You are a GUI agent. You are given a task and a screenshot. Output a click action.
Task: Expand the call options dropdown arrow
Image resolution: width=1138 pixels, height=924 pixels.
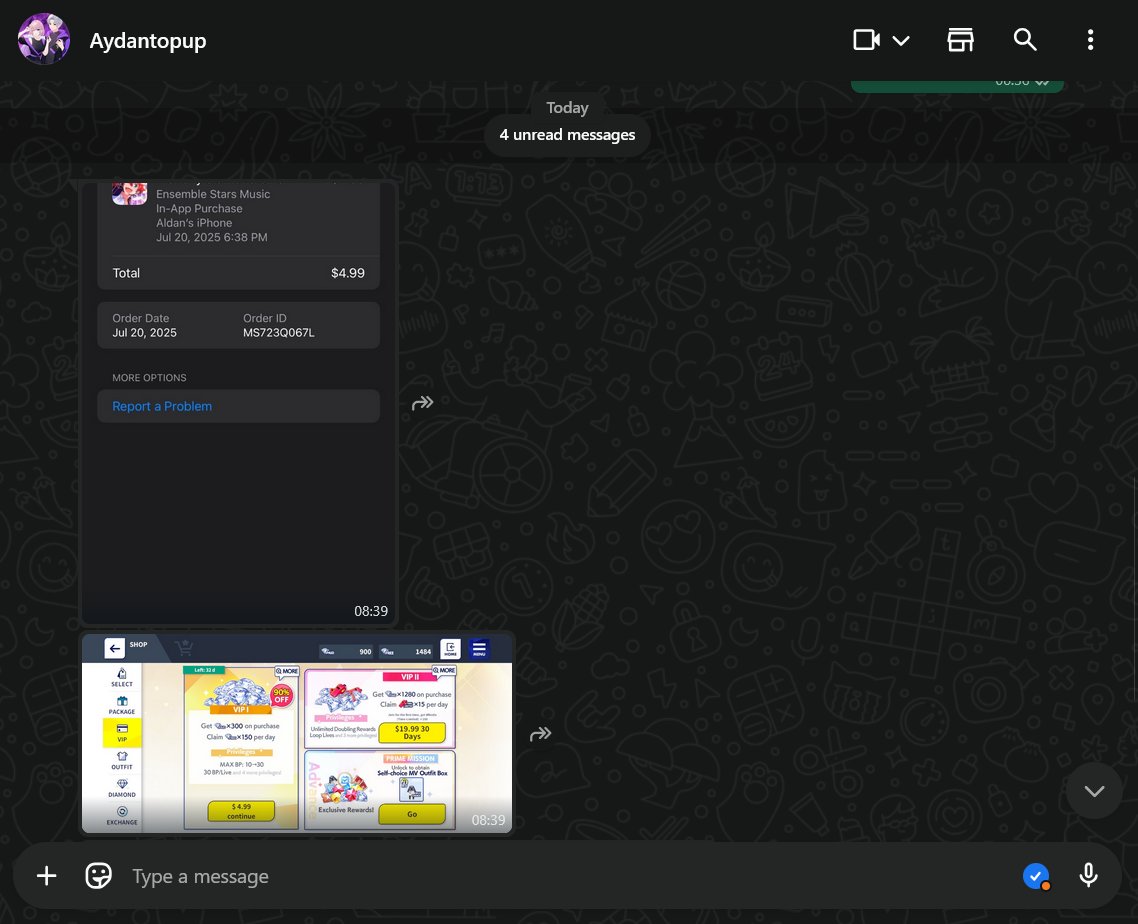(x=901, y=41)
